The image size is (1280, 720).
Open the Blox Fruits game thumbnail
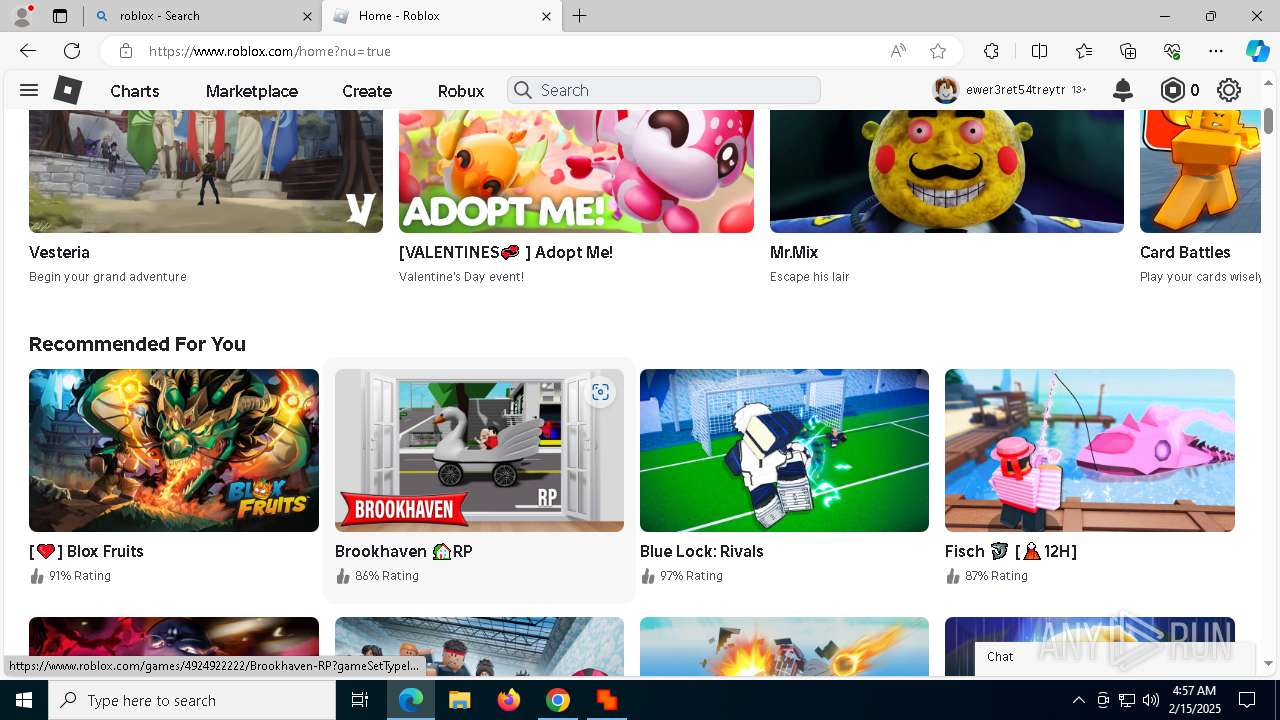coord(174,450)
